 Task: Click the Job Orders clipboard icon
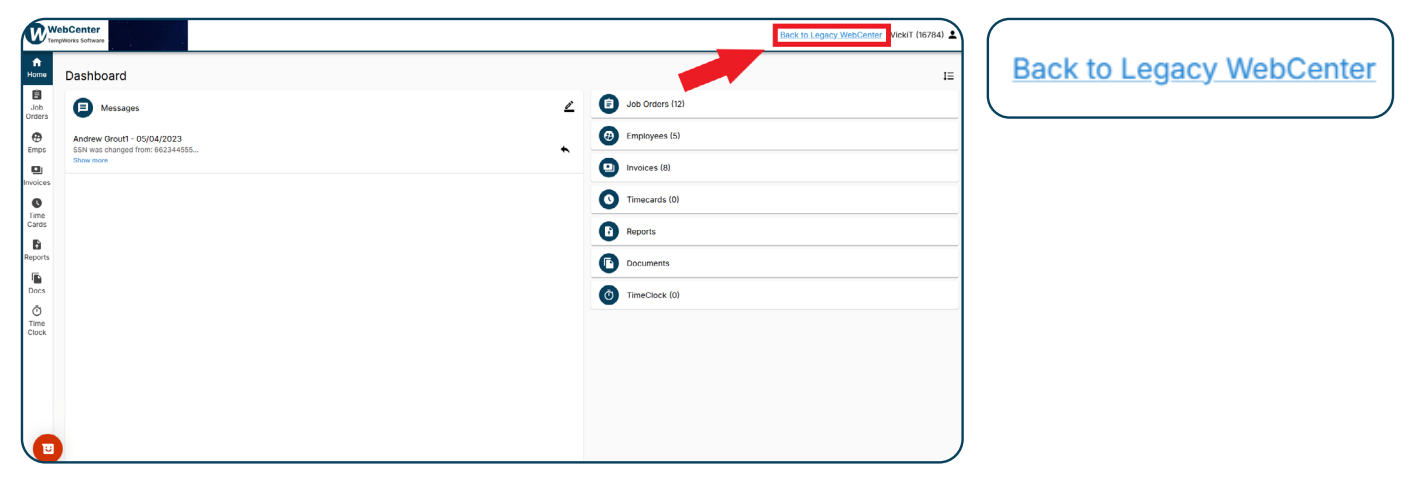coord(609,104)
